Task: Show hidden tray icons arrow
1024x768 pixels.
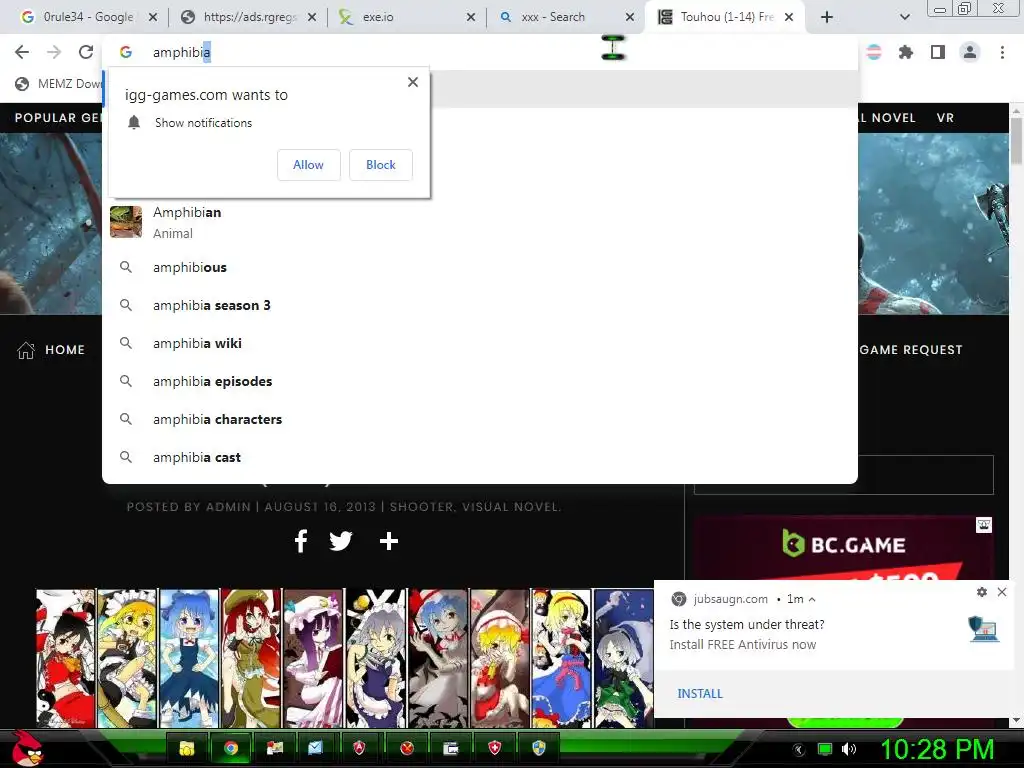Action: pos(799,750)
